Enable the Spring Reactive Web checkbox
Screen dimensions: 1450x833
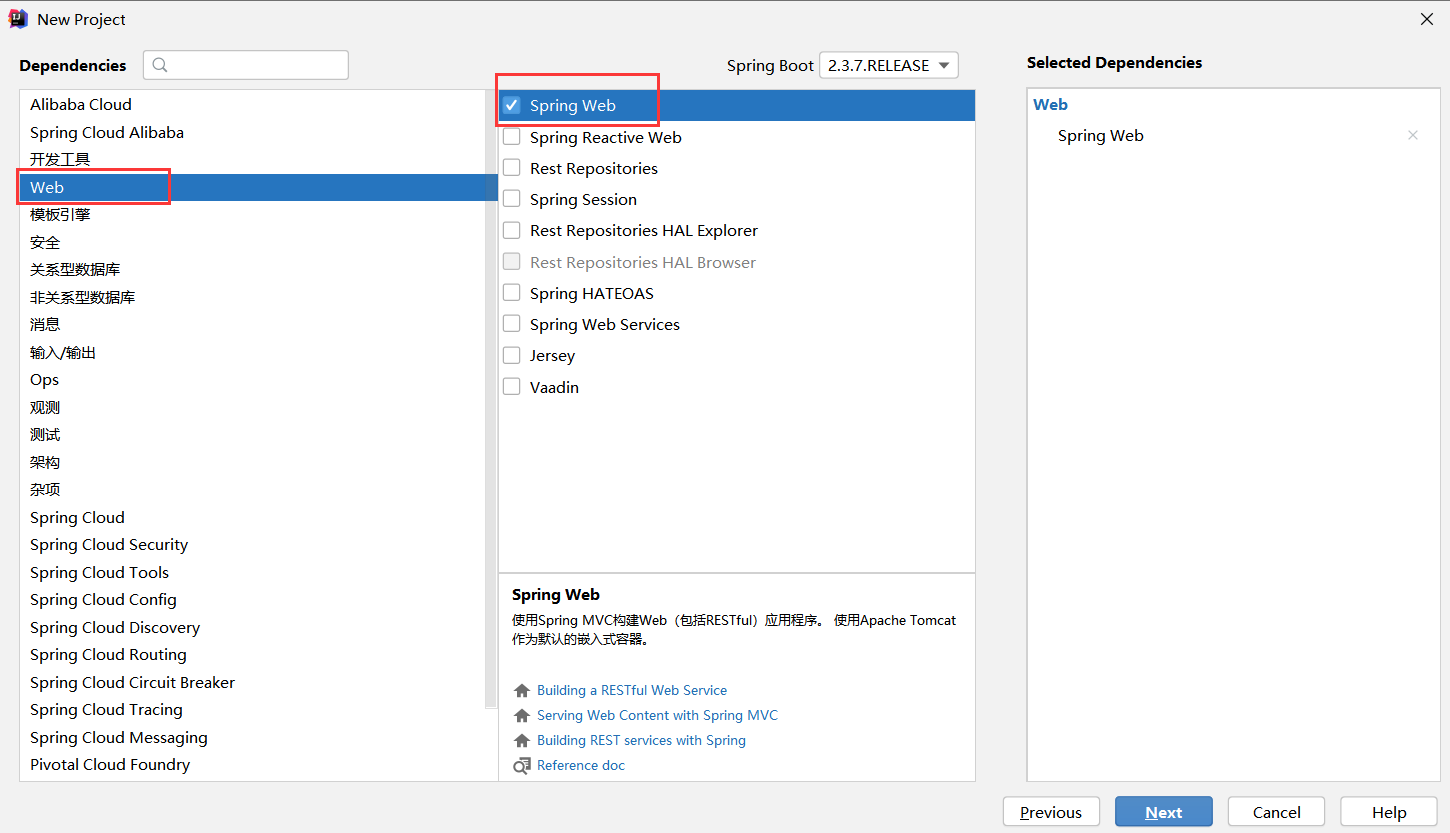[x=512, y=137]
